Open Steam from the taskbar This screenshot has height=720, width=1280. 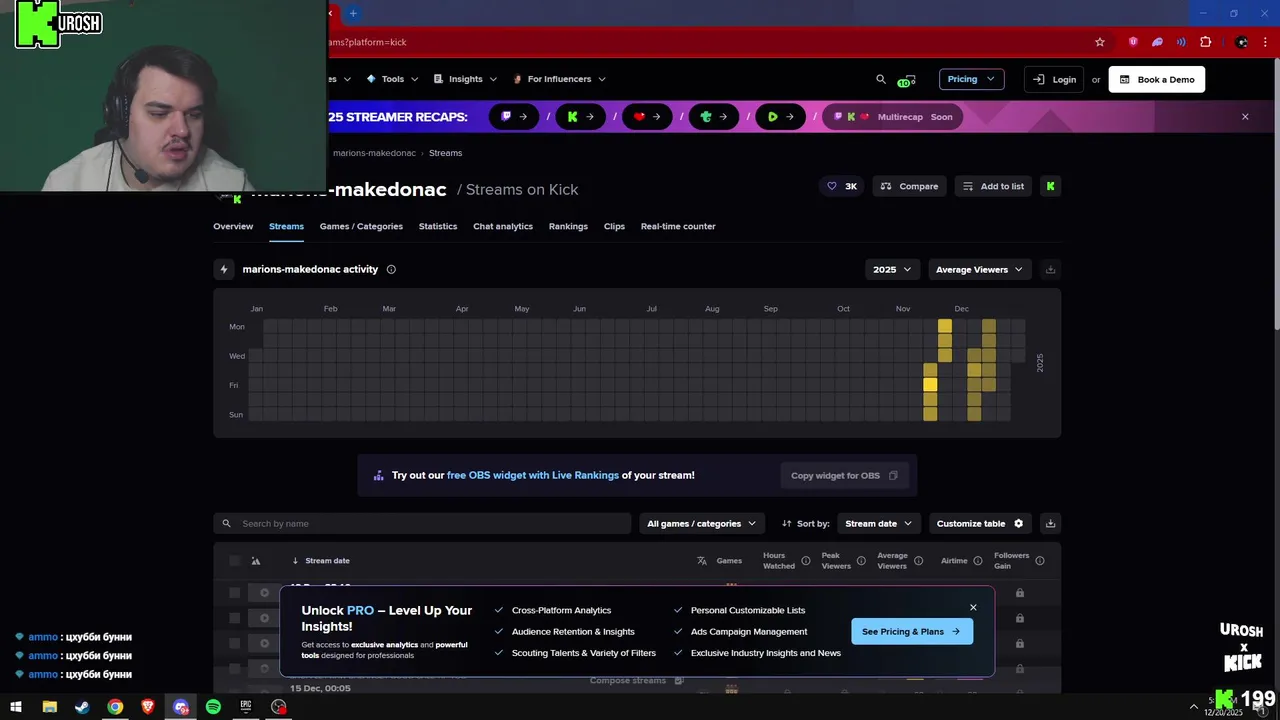[82, 707]
